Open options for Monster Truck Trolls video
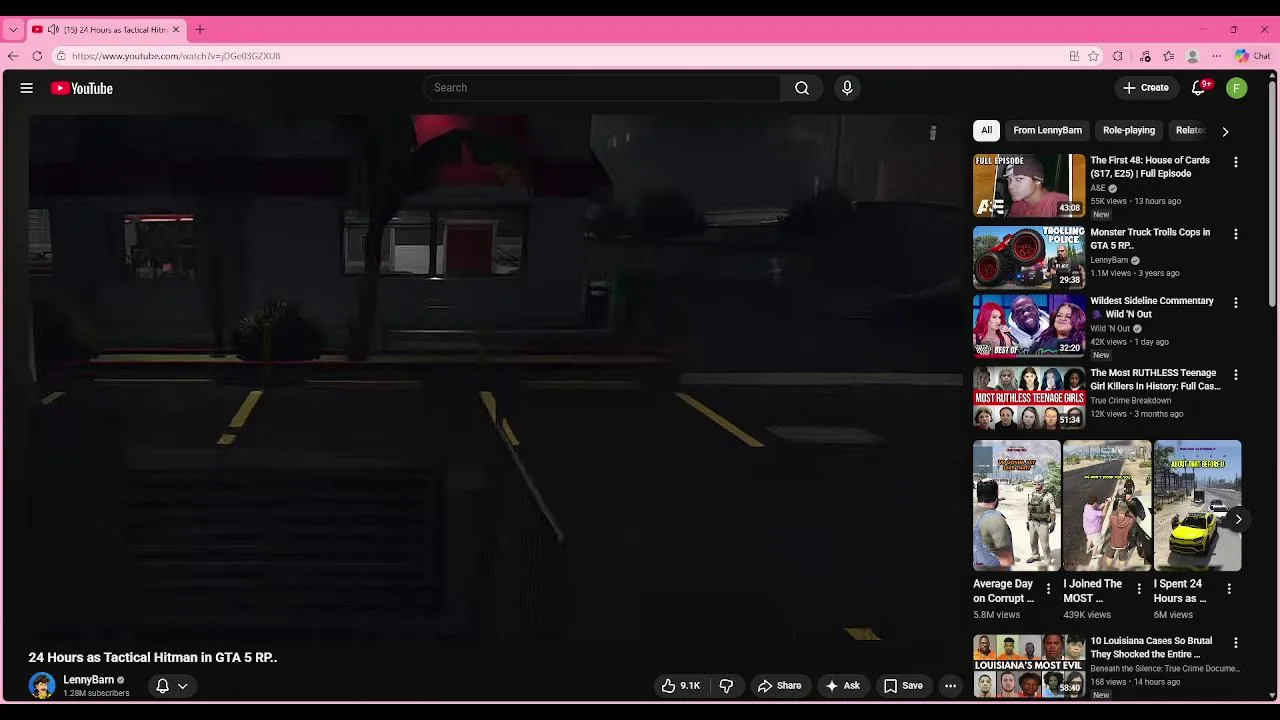Screen dimensions: 1280x720 (x=1236, y=234)
